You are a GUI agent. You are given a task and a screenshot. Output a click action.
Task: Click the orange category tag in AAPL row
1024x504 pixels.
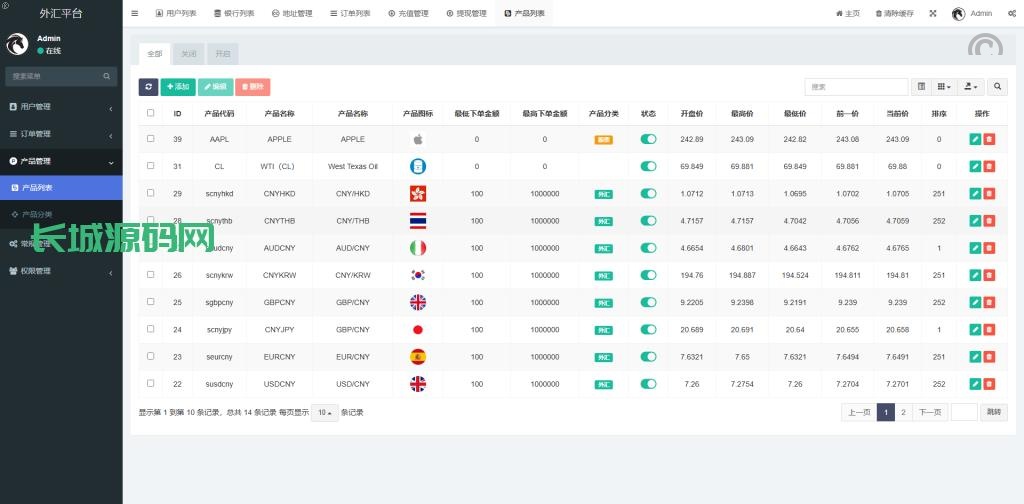(603, 140)
